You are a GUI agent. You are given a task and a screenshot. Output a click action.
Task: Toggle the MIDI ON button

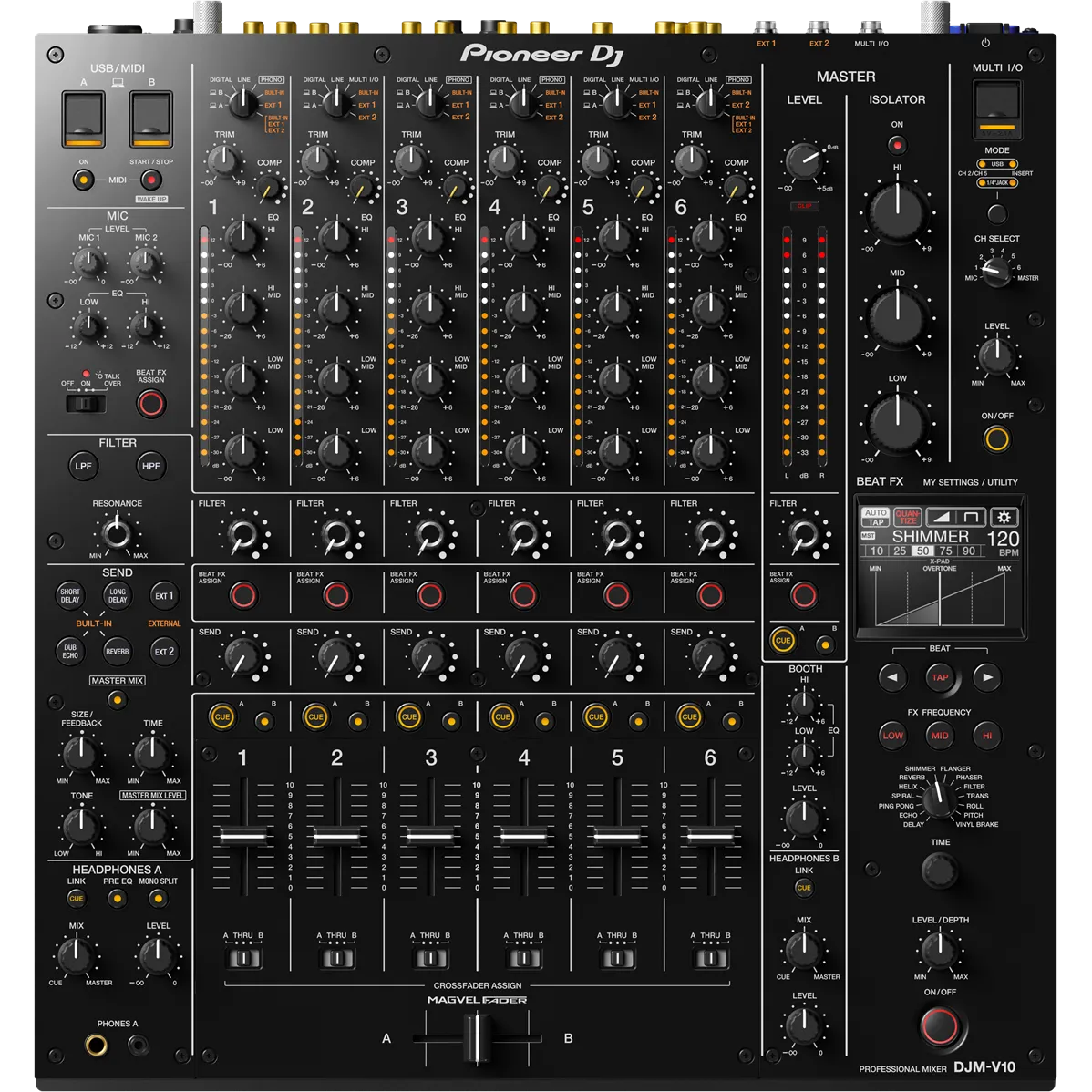[x=84, y=180]
